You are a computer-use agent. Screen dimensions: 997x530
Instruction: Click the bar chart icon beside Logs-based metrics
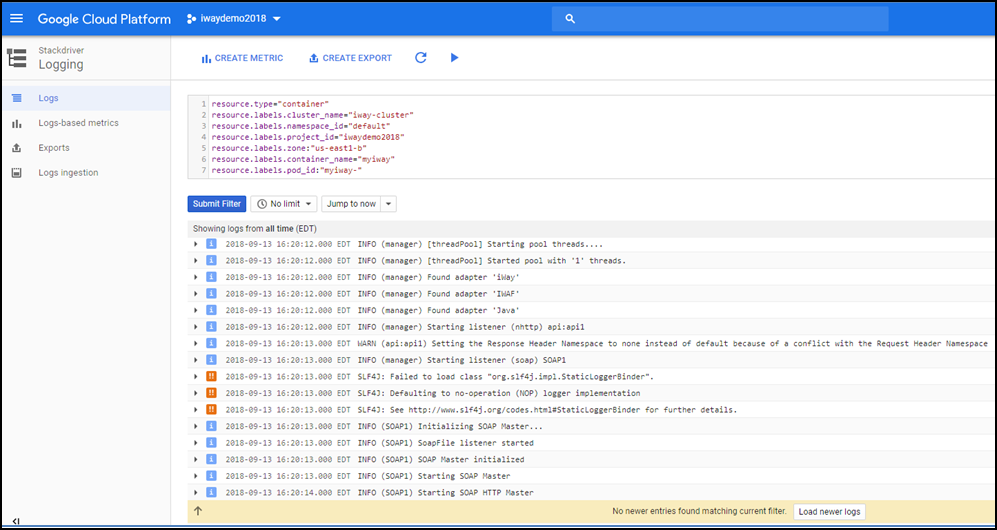point(17,123)
